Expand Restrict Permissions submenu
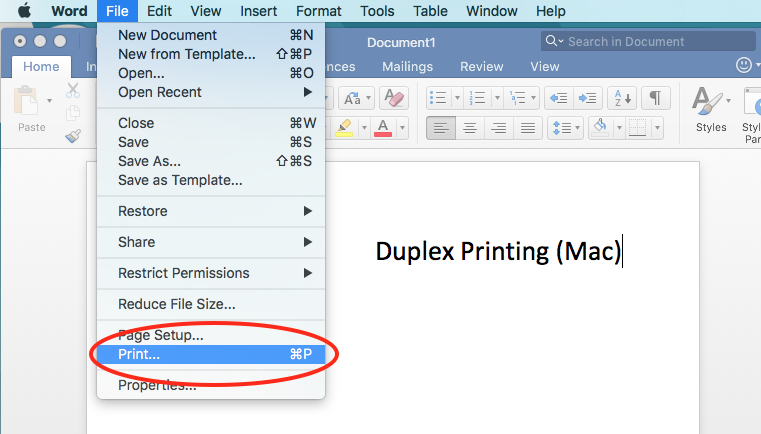Viewport: 761px width, 434px height. pos(211,273)
